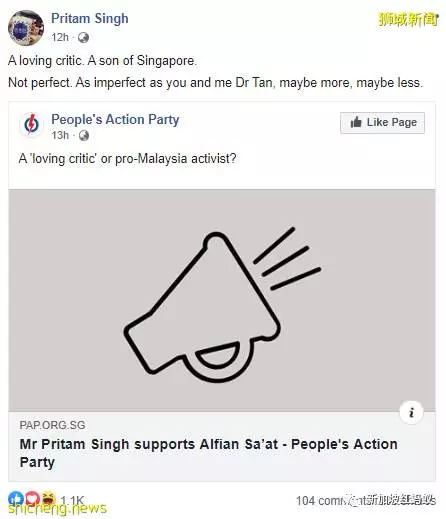Click the globe privacy icon beside 12h
Screen dimensions: 446x519
pyautogui.click(x=83, y=38)
